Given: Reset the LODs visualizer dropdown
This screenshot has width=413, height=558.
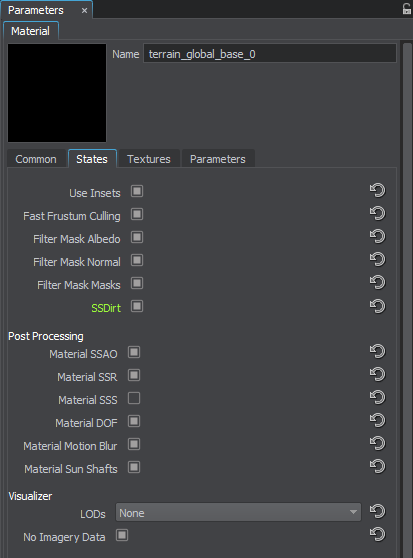Looking at the screenshot, I should (377, 511).
